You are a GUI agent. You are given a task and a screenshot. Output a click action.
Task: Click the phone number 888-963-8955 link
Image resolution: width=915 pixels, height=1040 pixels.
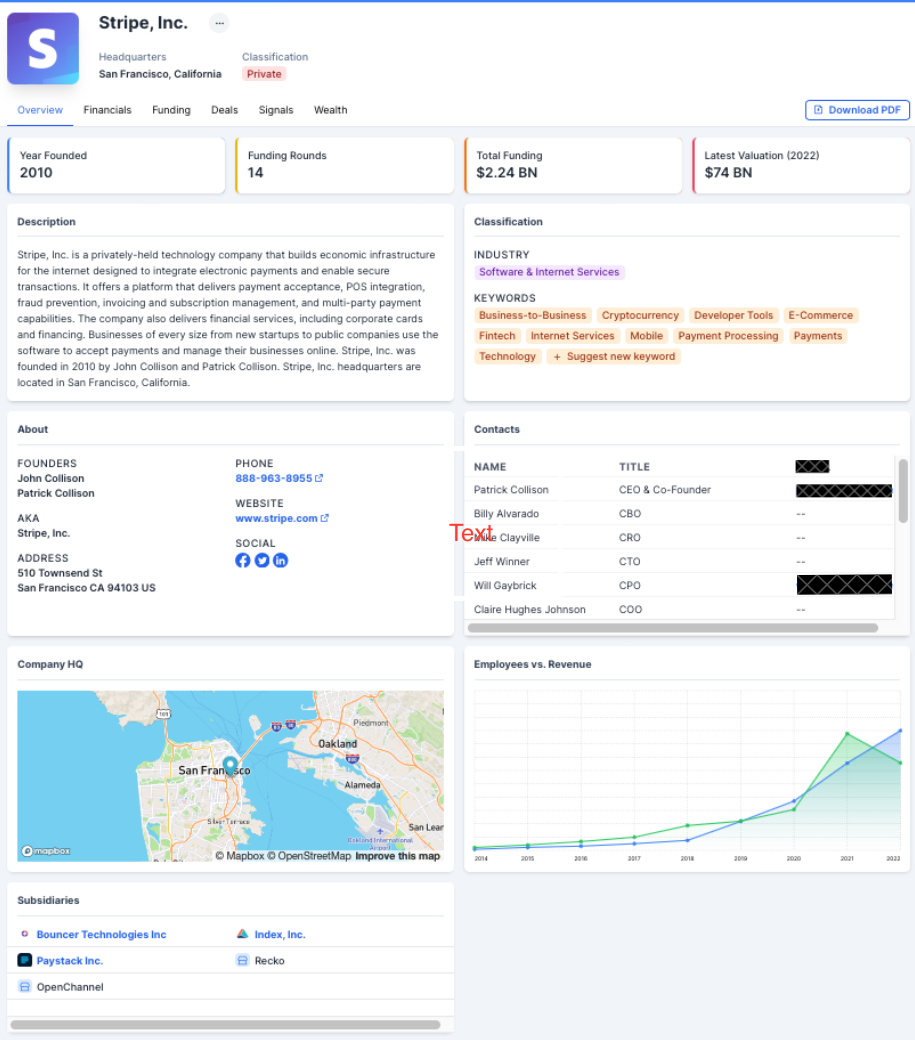tap(273, 478)
